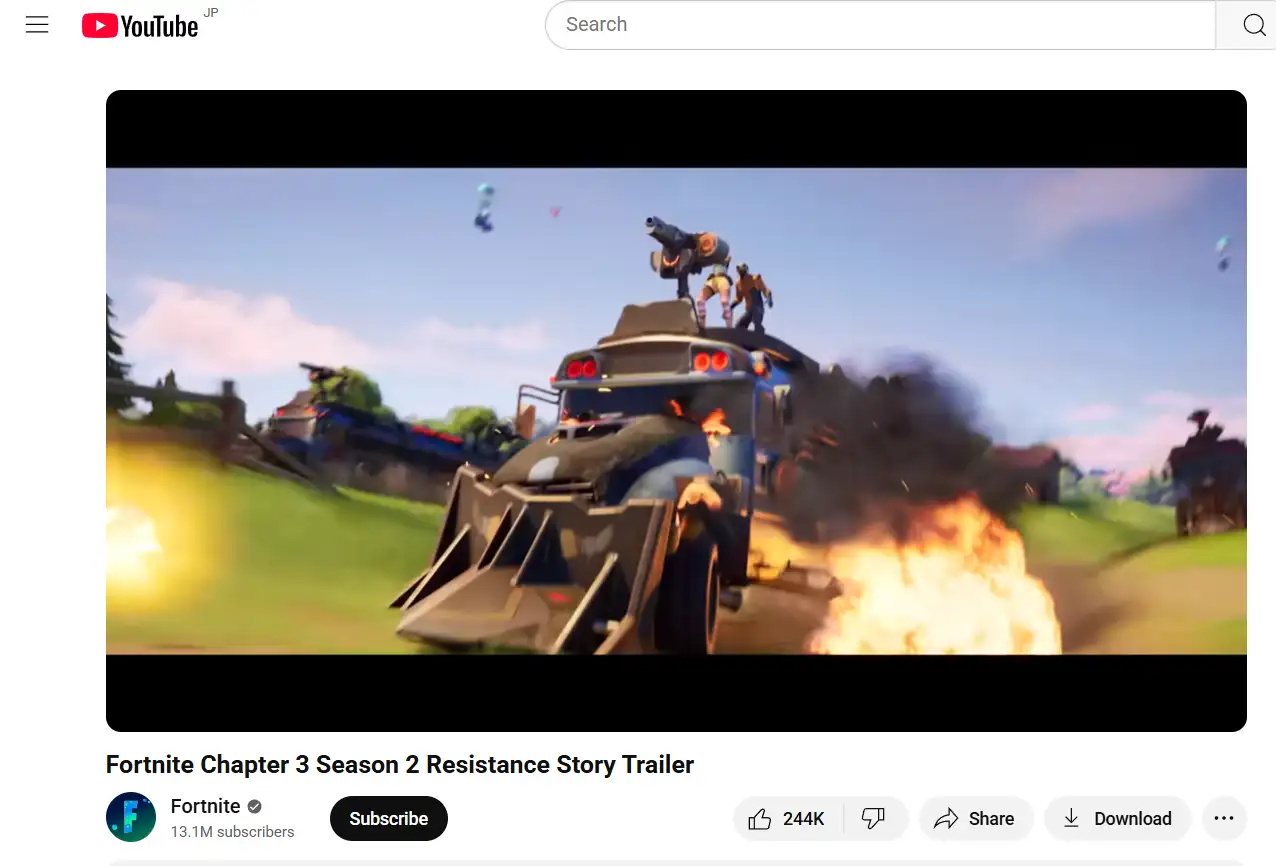Click the verified badge beside Fortnite

(254, 807)
